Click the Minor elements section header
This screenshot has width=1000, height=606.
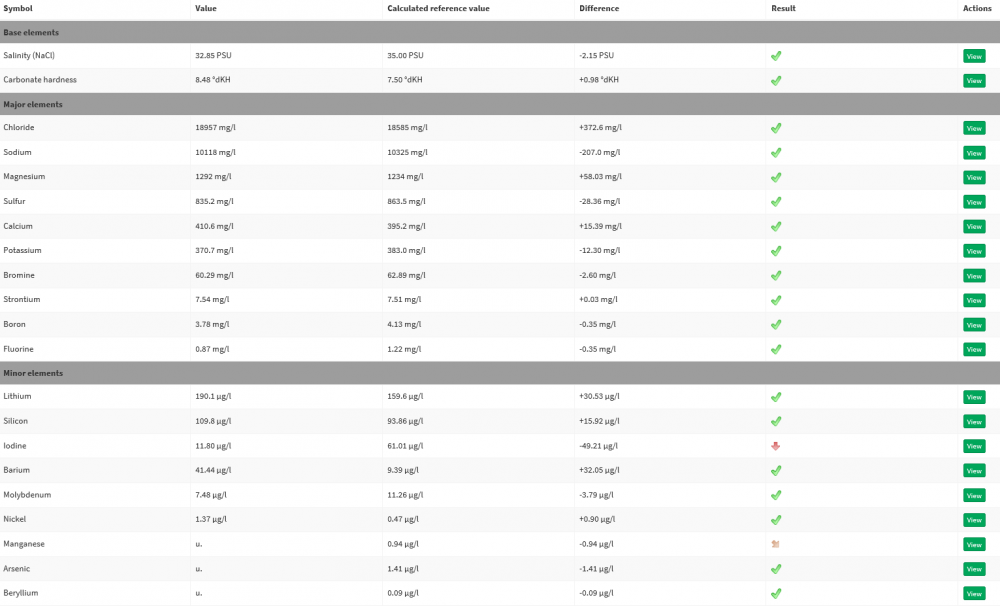[x=33, y=373]
